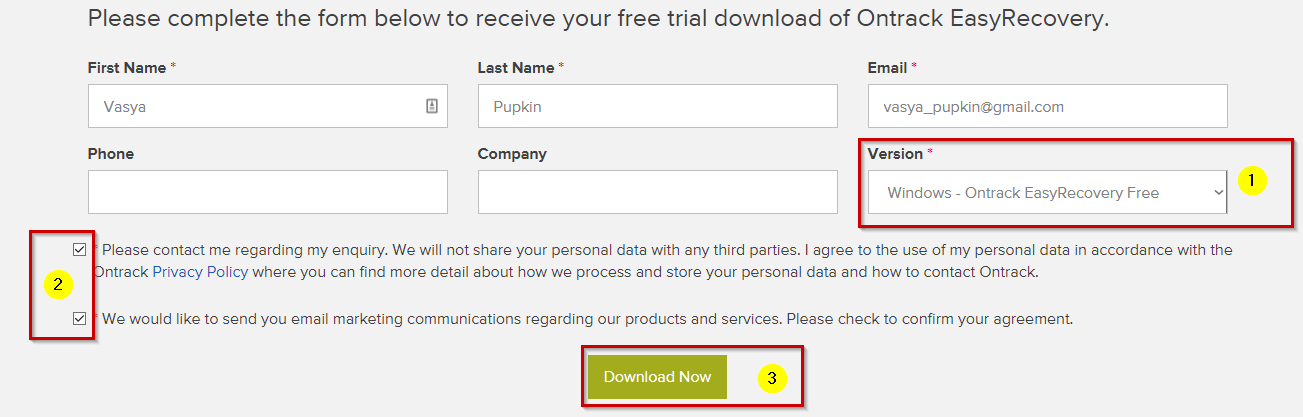Click the empty Phone input box
This screenshot has height=417, width=1303.
[x=267, y=192]
